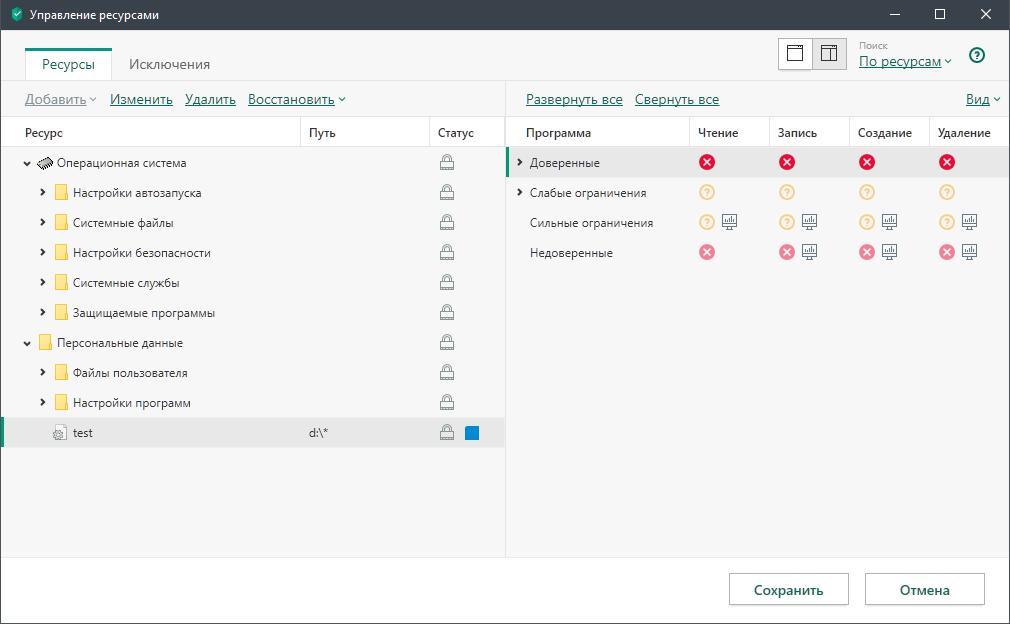Viewport: 1010px width, 624px height.
Task: Toggle the lock status for Системные файлы
Action: coord(447,222)
